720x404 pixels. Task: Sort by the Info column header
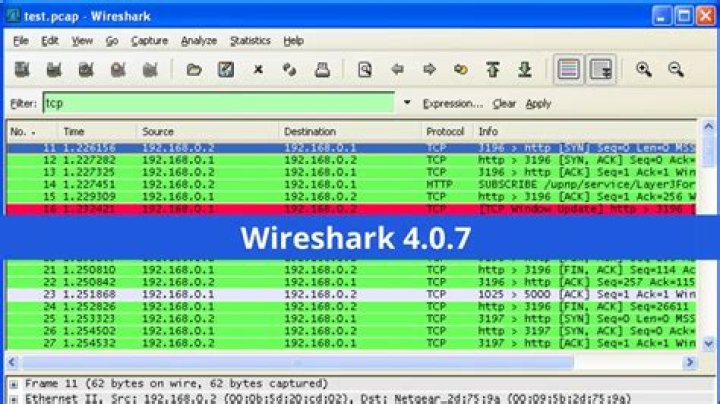click(585, 132)
